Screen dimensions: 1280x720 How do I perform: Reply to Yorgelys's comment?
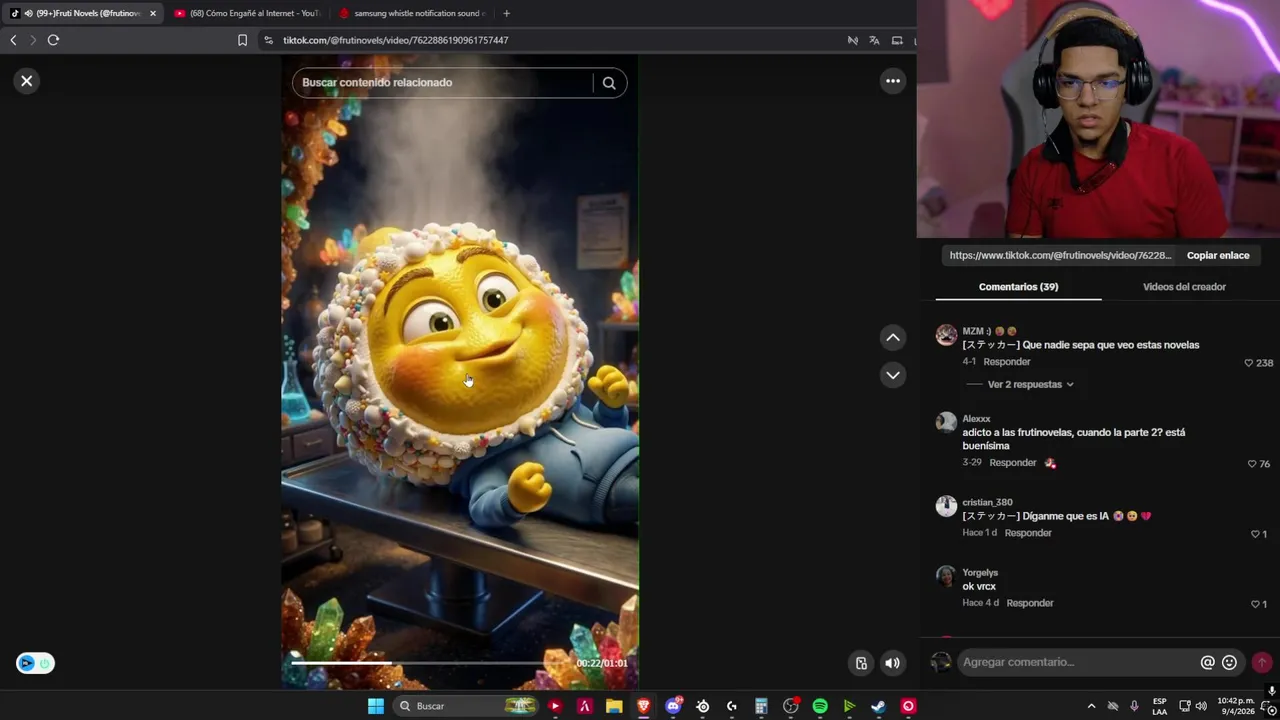pyautogui.click(x=1030, y=603)
